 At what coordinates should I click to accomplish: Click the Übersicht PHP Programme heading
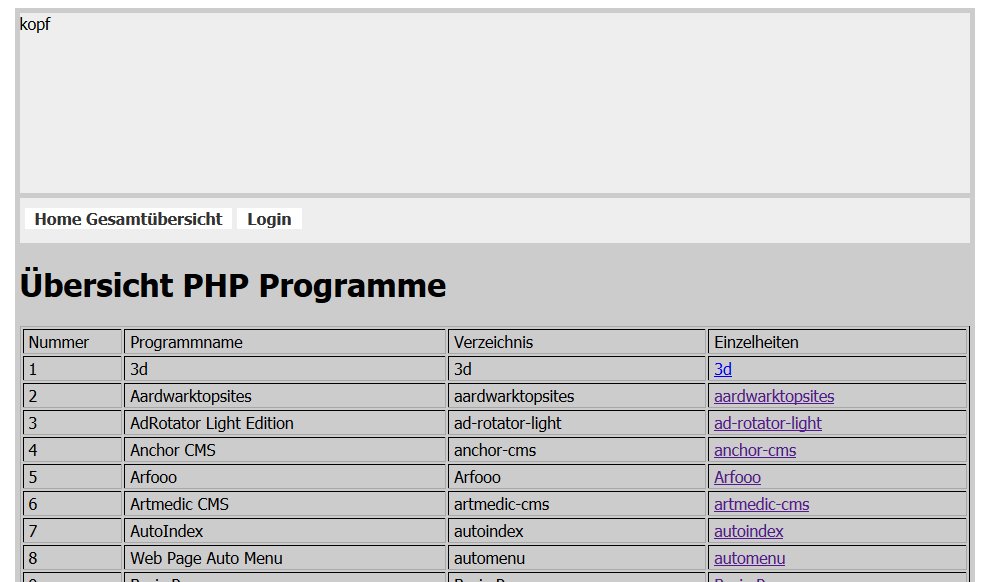(233, 286)
